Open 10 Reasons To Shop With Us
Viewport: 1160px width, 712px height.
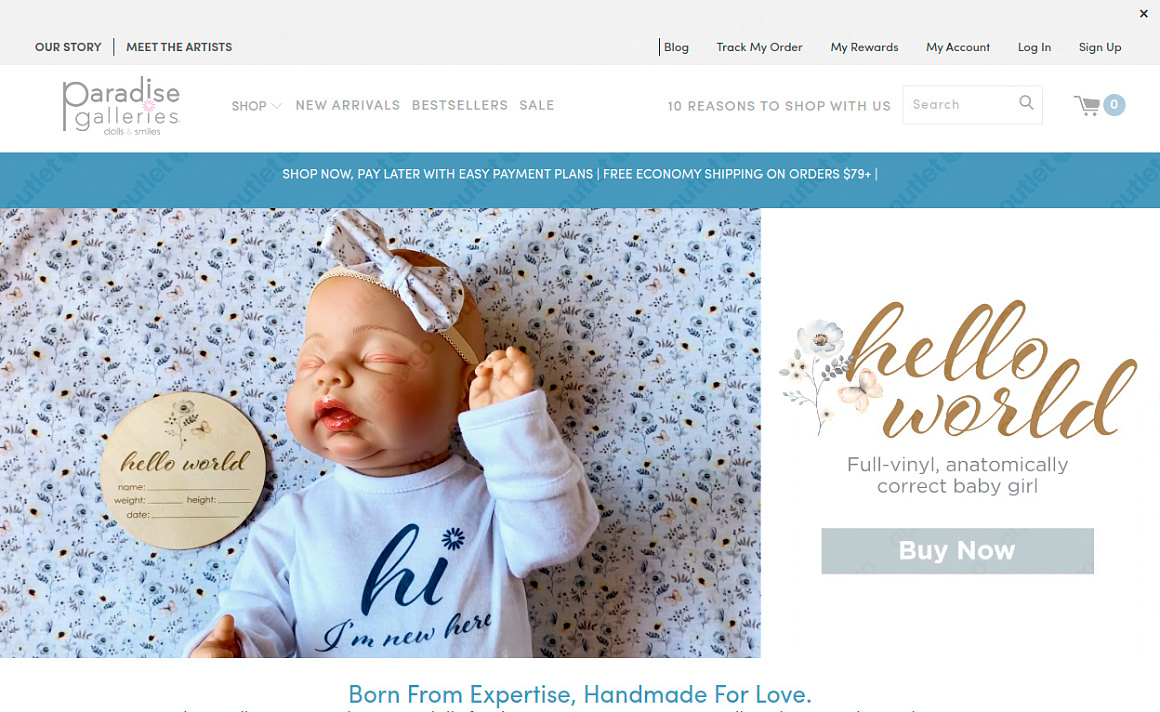pyautogui.click(x=779, y=106)
